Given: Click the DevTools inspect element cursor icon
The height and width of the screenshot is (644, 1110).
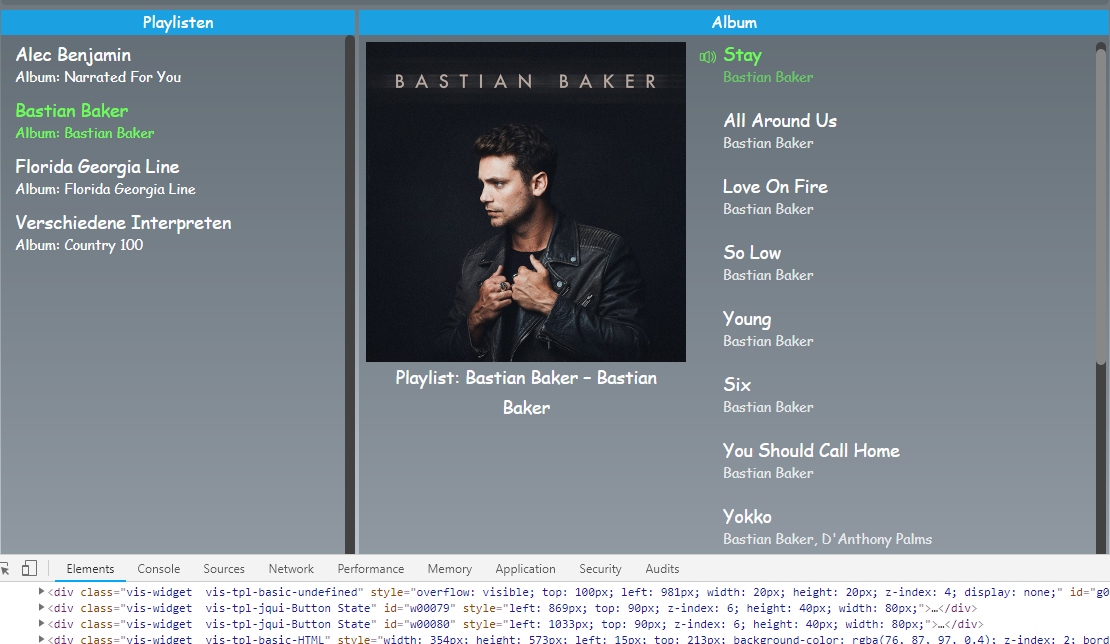Looking at the screenshot, I should (x=5, y=568).
